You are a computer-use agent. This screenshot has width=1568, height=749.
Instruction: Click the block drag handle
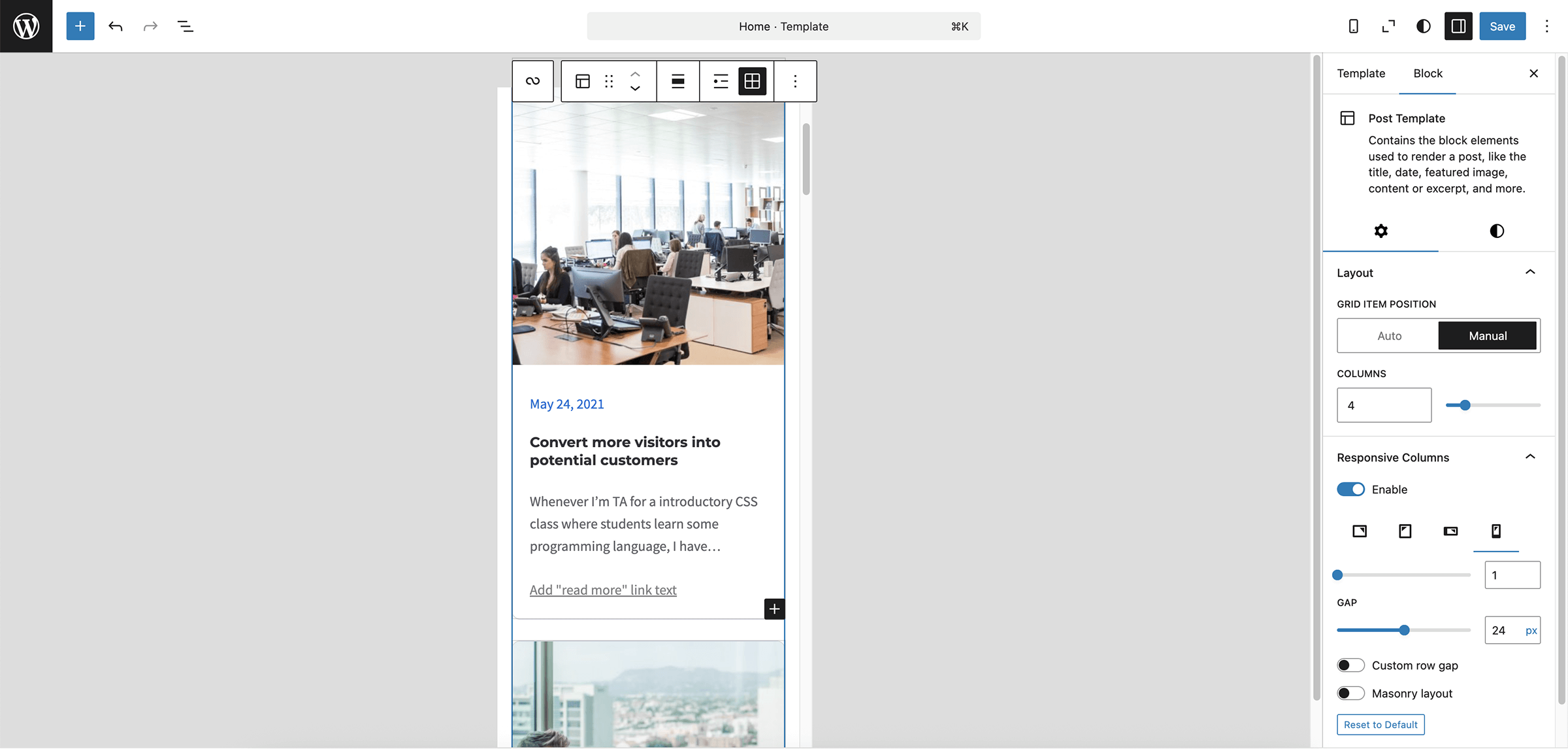[x=609, y=81]
